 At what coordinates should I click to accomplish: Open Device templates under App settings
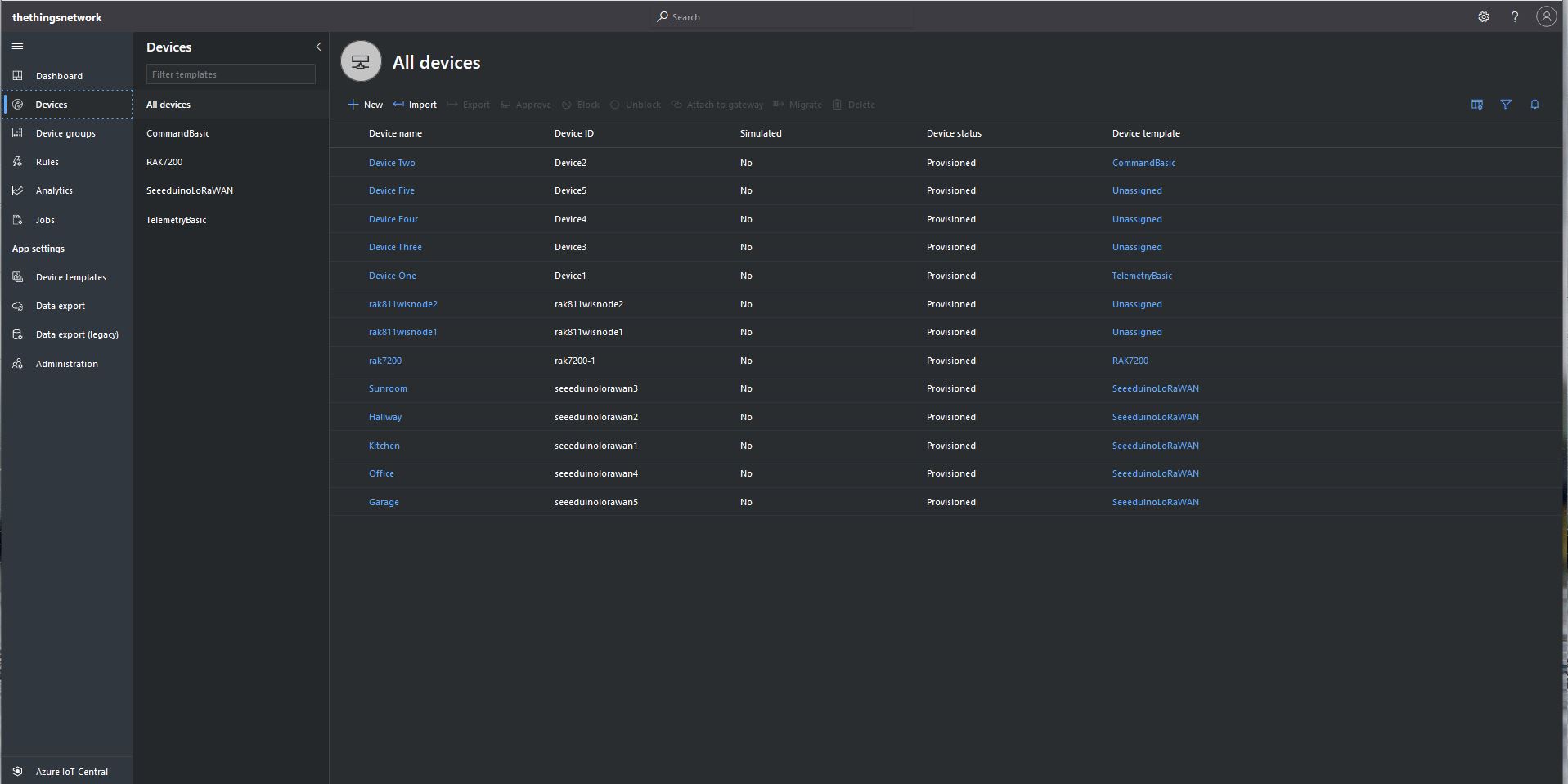click(x=70, y=277)
